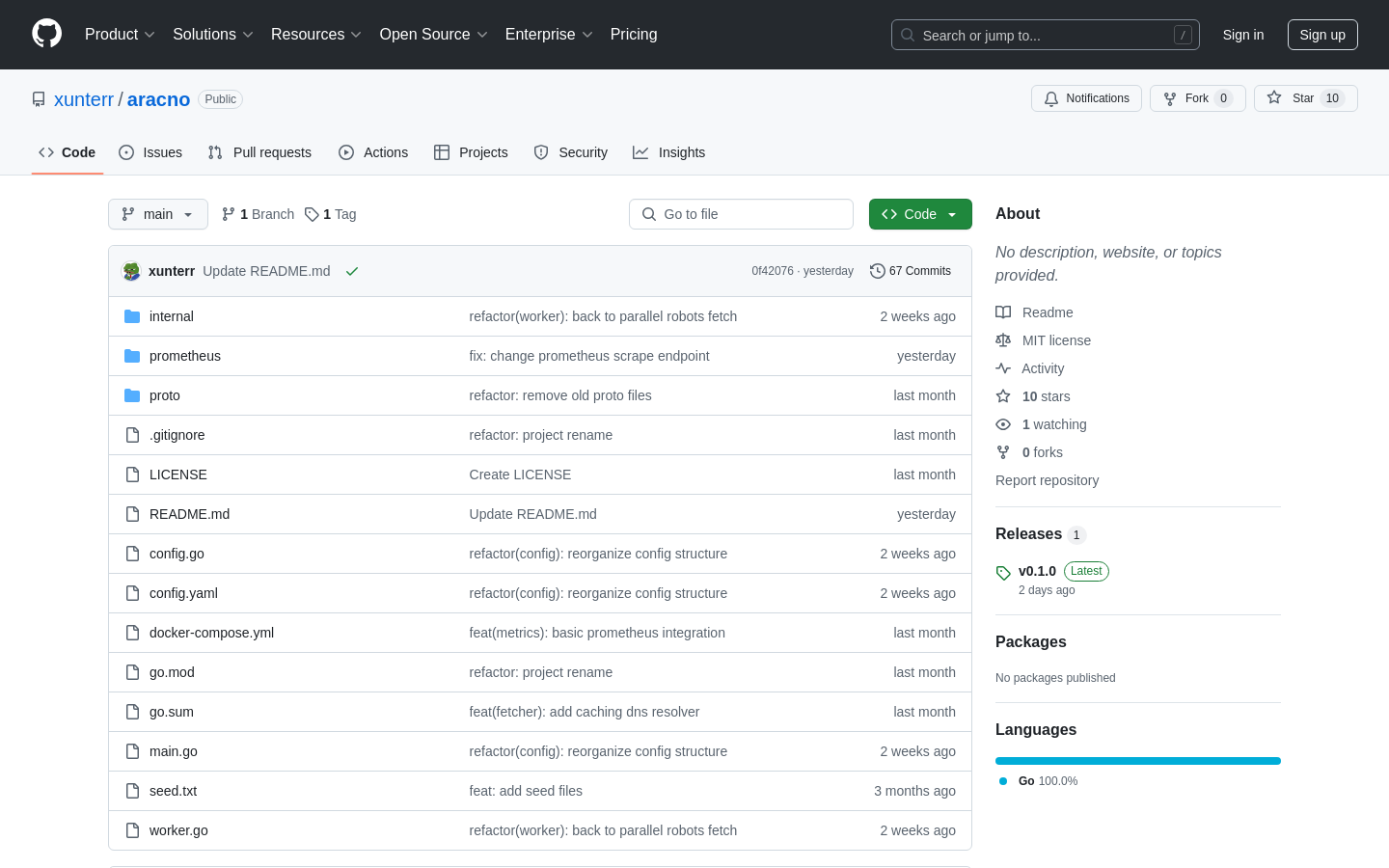
Task: Expand the Product menu
Action: [120, 34]
